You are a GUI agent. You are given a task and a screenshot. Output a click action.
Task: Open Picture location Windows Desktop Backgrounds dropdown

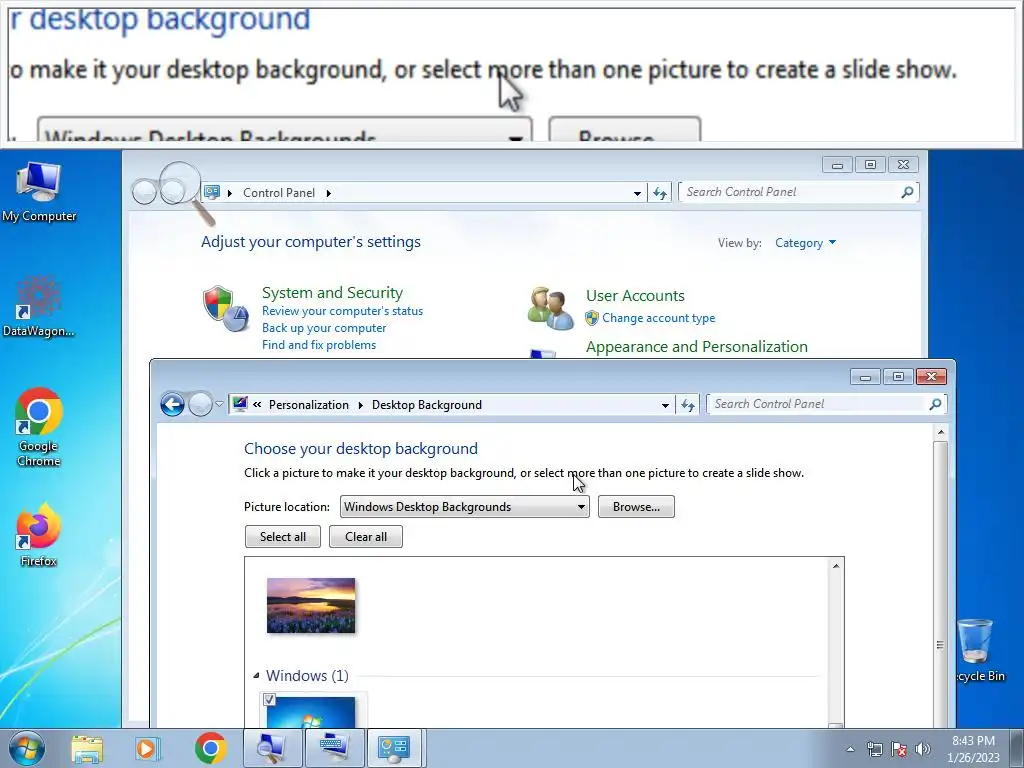pos(464,507)
